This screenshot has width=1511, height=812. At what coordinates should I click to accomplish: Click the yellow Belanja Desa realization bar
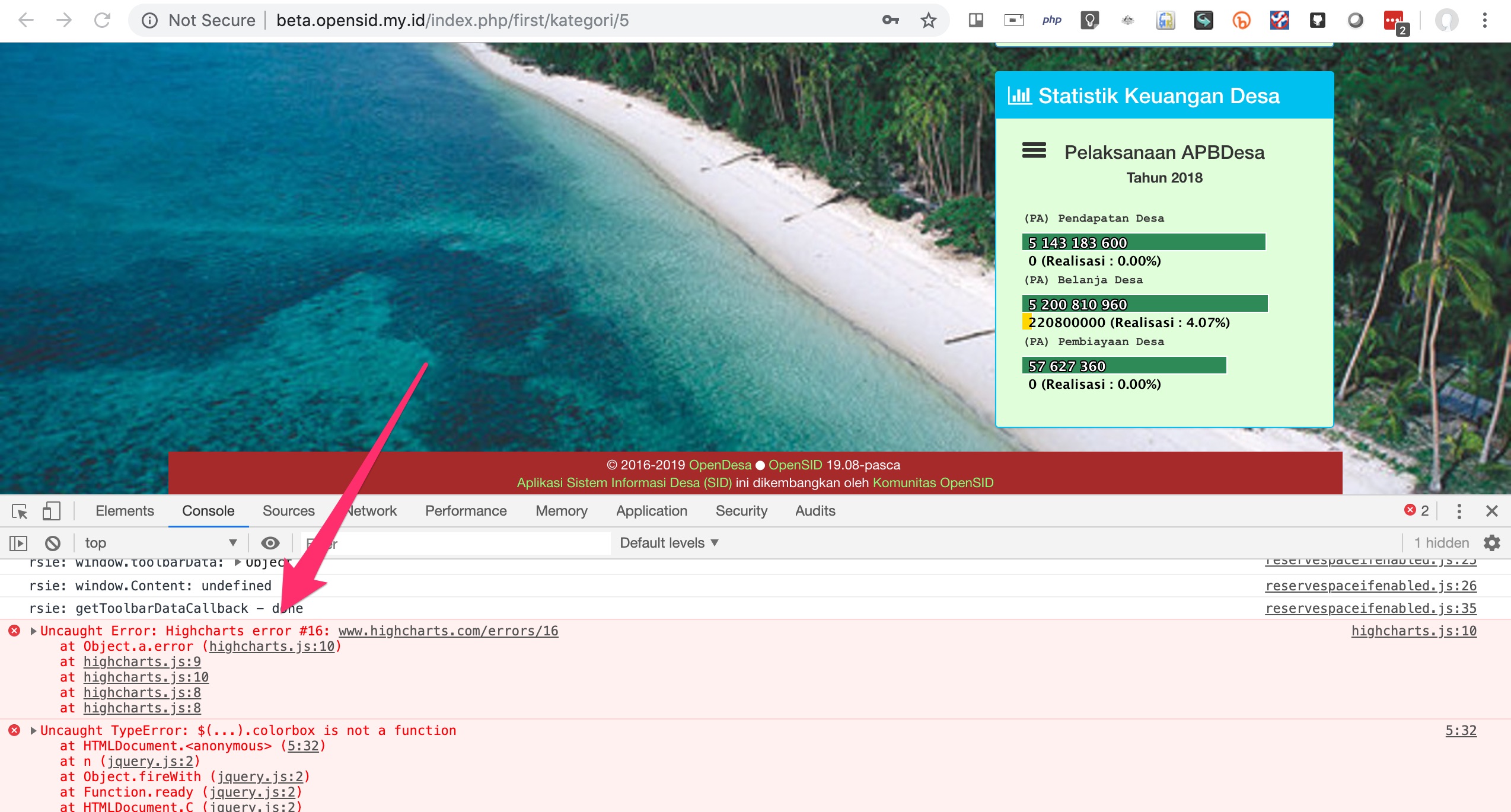[x=1025, y=322]
